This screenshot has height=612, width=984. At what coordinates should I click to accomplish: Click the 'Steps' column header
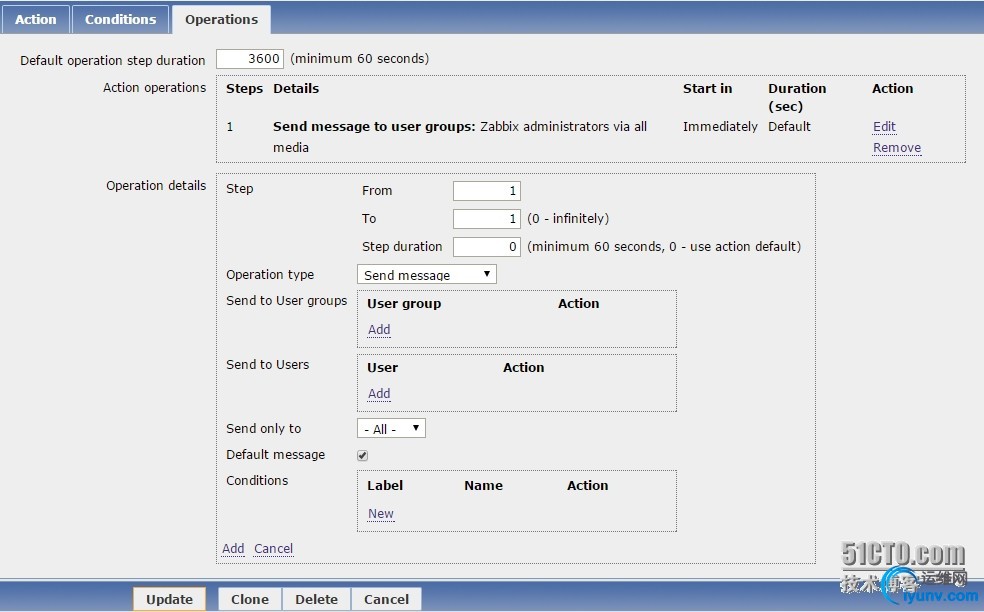[244, 89]
